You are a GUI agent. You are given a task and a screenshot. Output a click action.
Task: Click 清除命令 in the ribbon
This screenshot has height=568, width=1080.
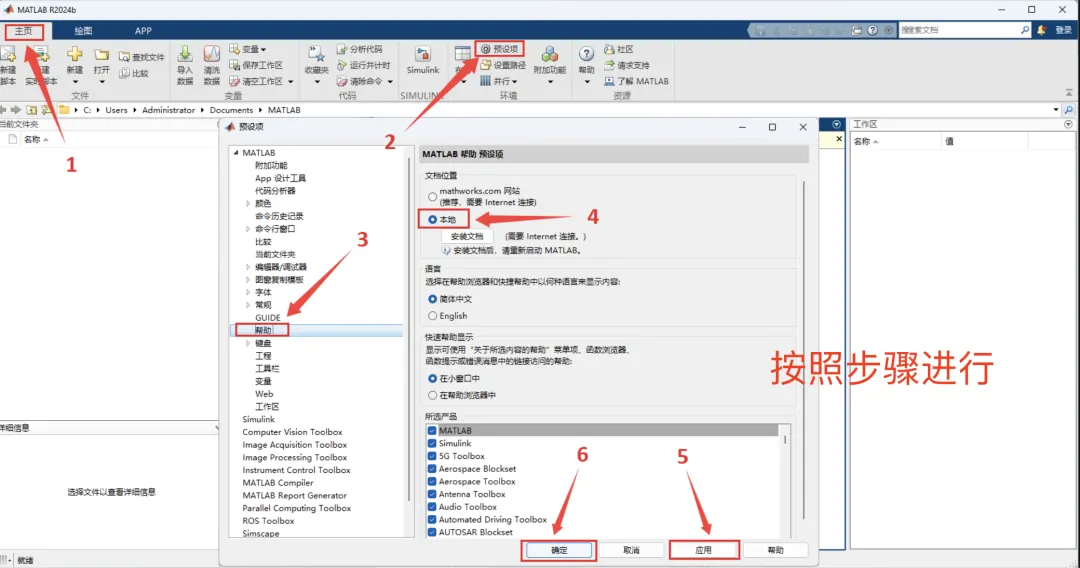(x=364, y=81)
